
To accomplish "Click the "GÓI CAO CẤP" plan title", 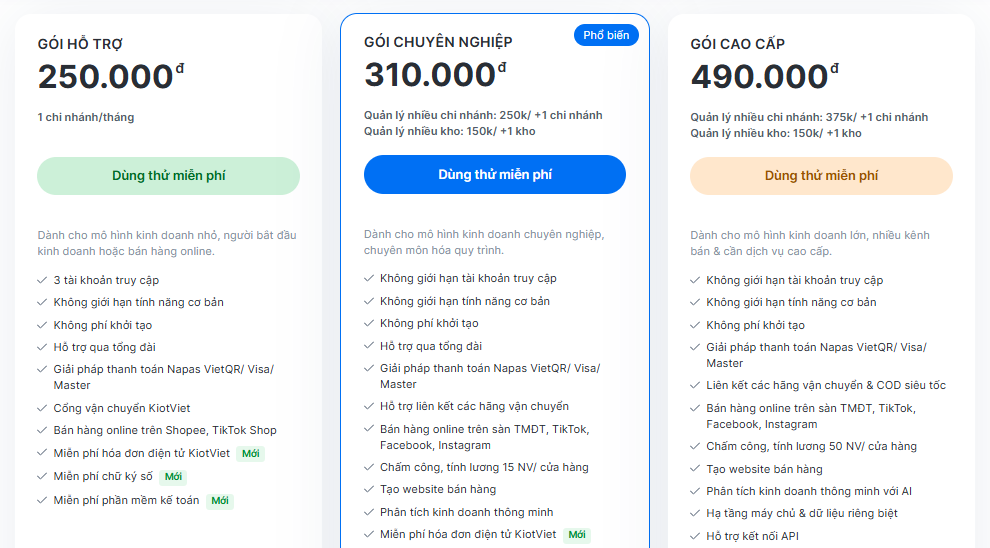I will [737, 44].
